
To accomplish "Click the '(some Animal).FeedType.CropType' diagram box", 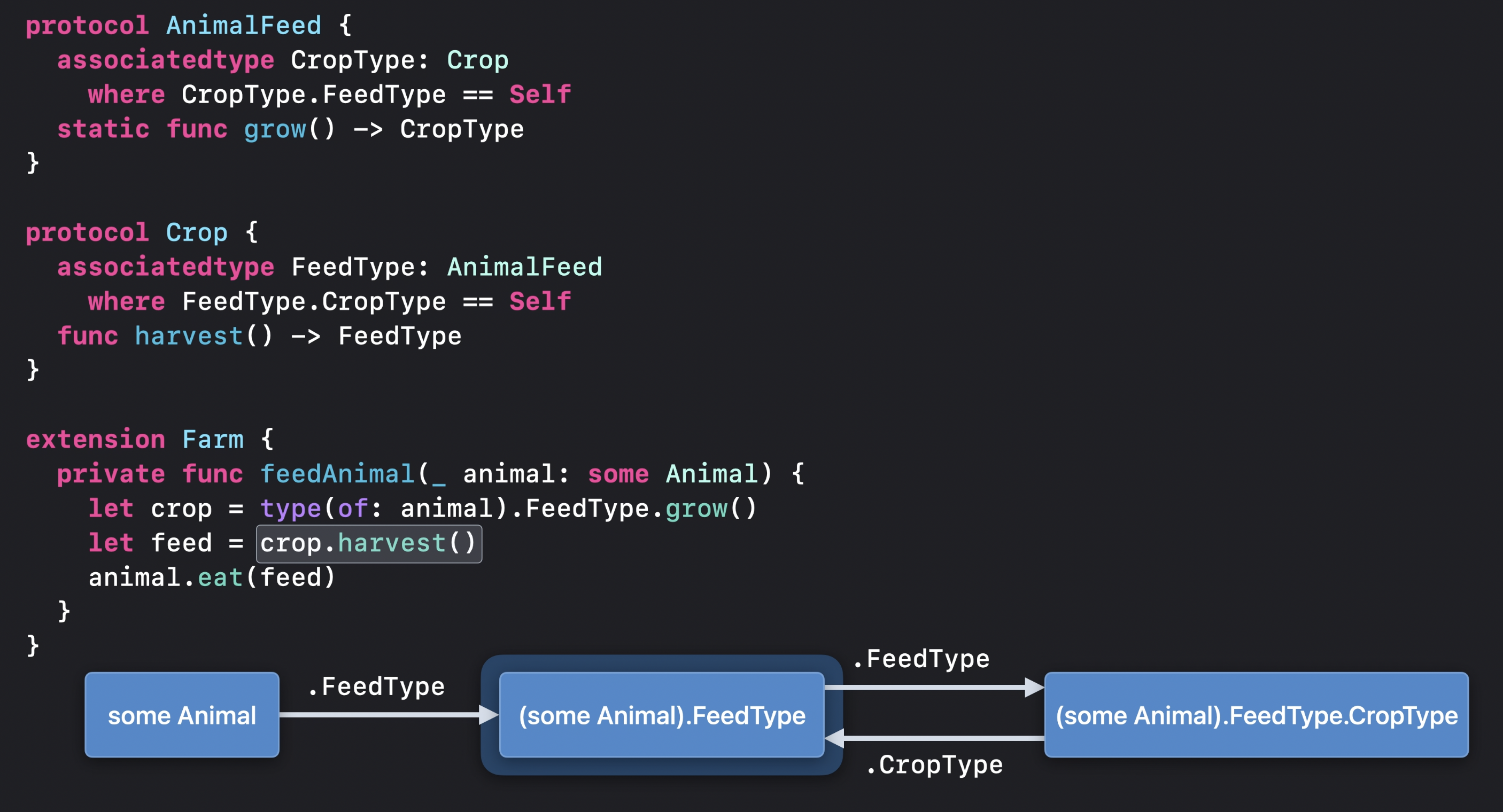I will [x=1256, y=715].
